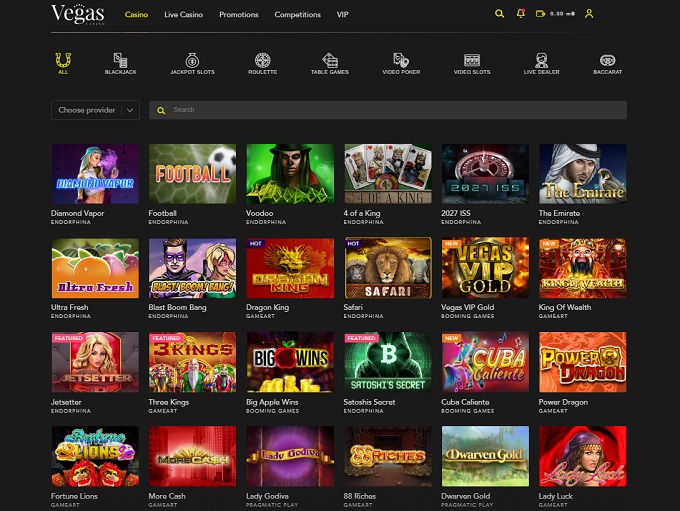Open the Football game thumbnail
Image resolution: width=680 pixels, height=511 pixels.
click(193, 174)
